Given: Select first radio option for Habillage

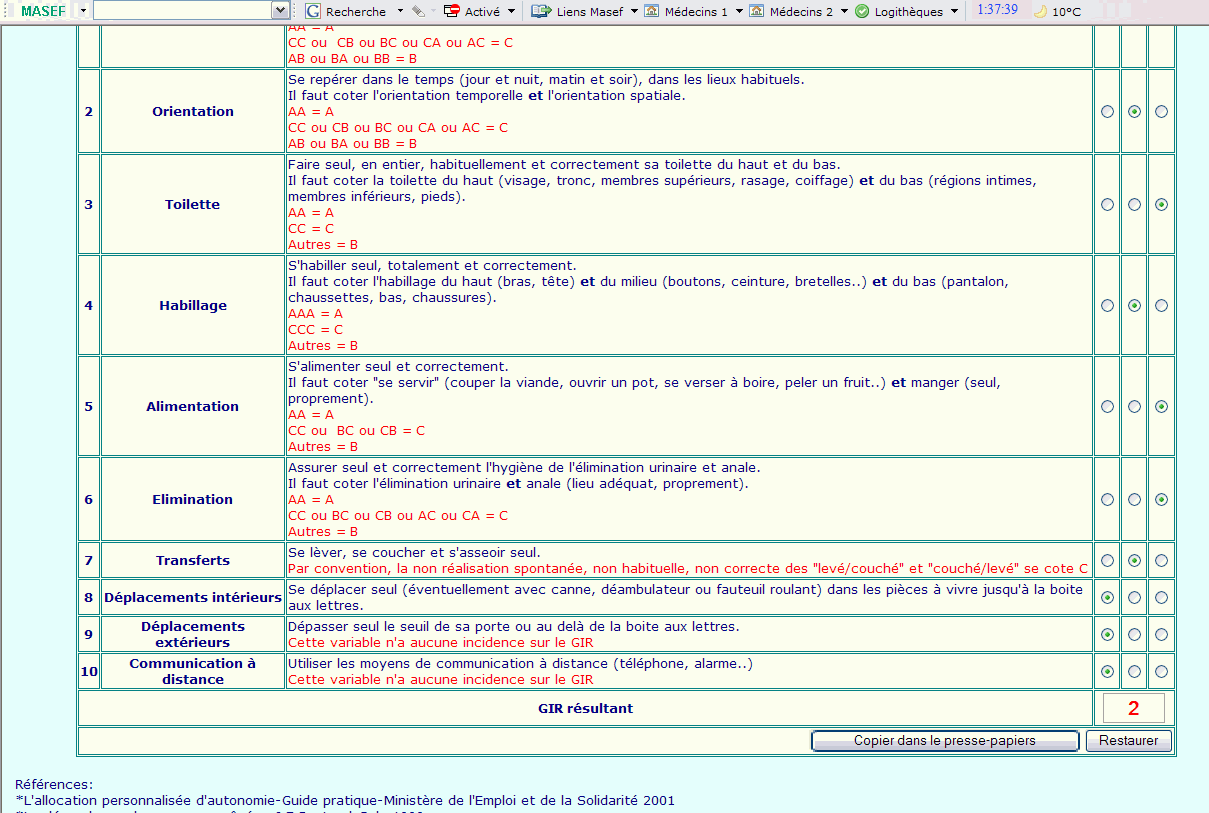Looking at the screenshot, I should click(1107, 306).
